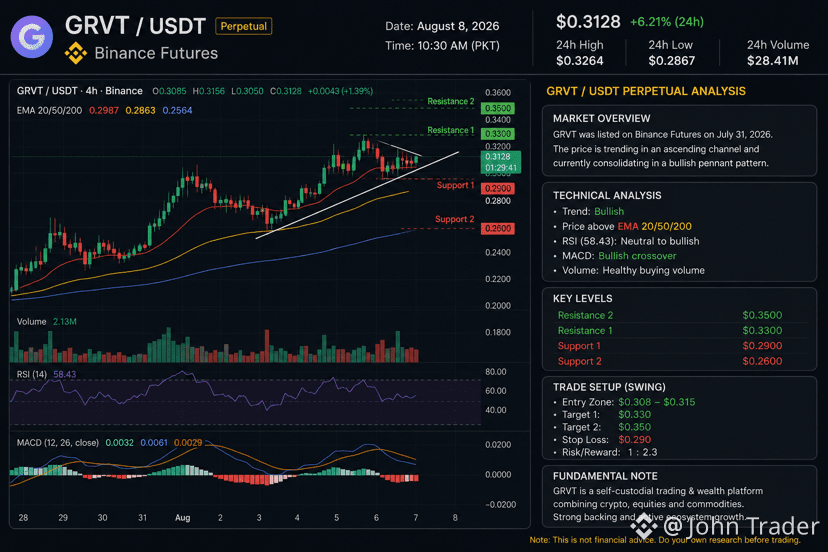Click the Support 2 line label on chart
The width and height of the screenshot is (828, 552).
tap(454, 219)
